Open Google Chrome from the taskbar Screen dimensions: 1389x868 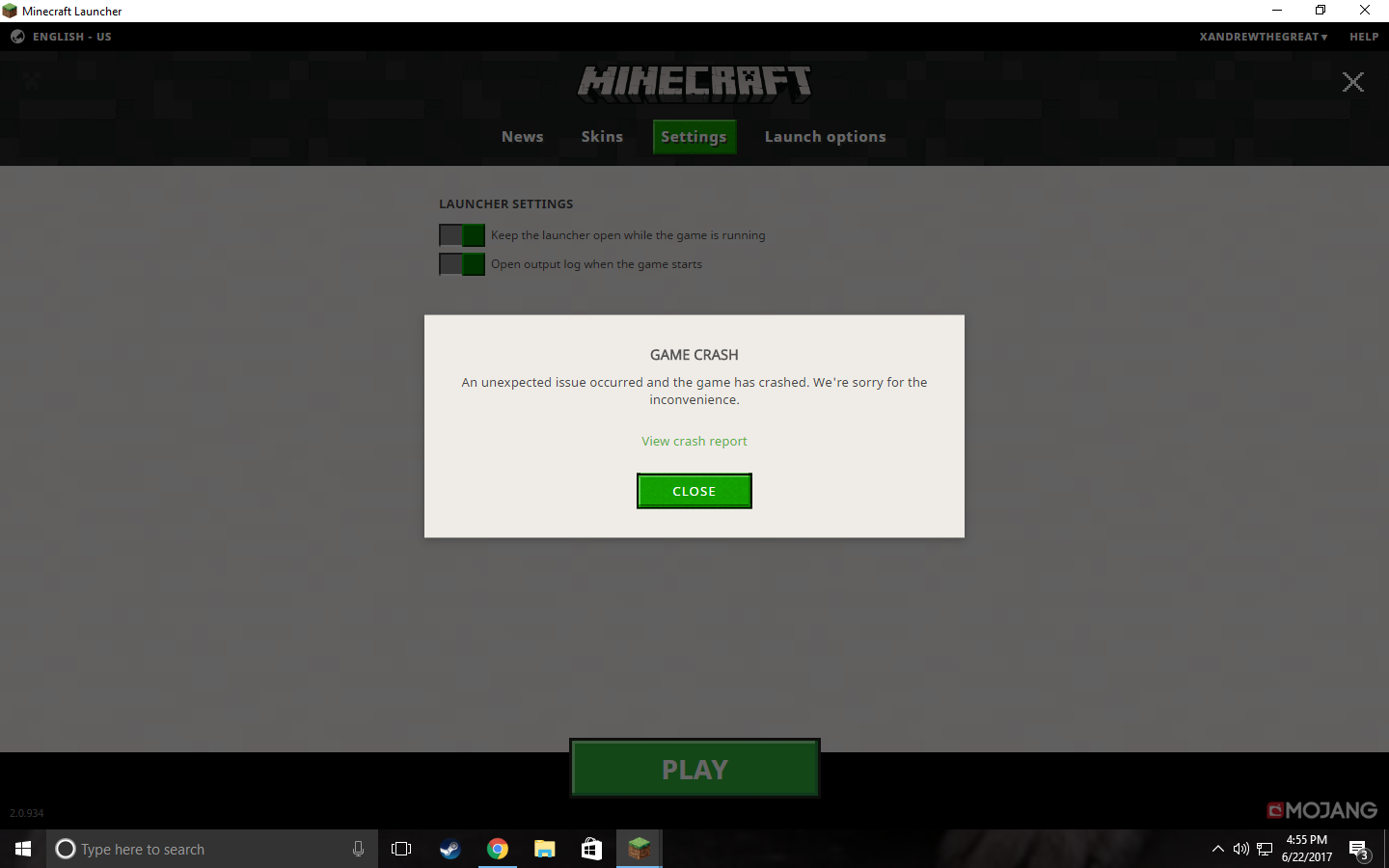(x=498, y=849)
